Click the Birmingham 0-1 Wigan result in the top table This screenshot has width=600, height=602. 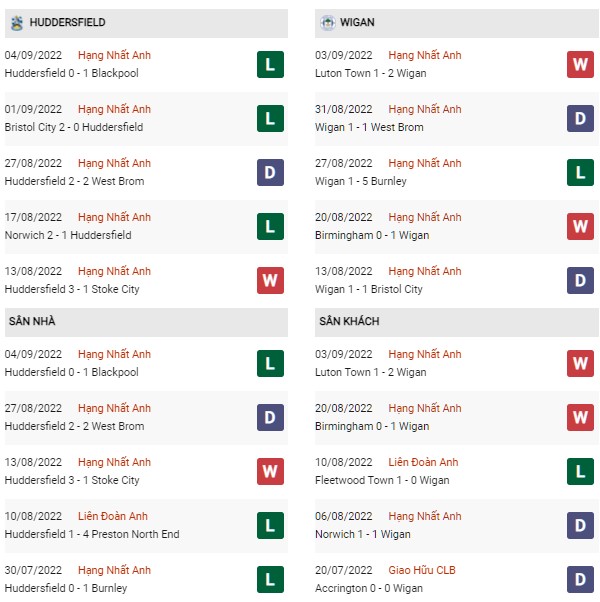coord(372,235)
